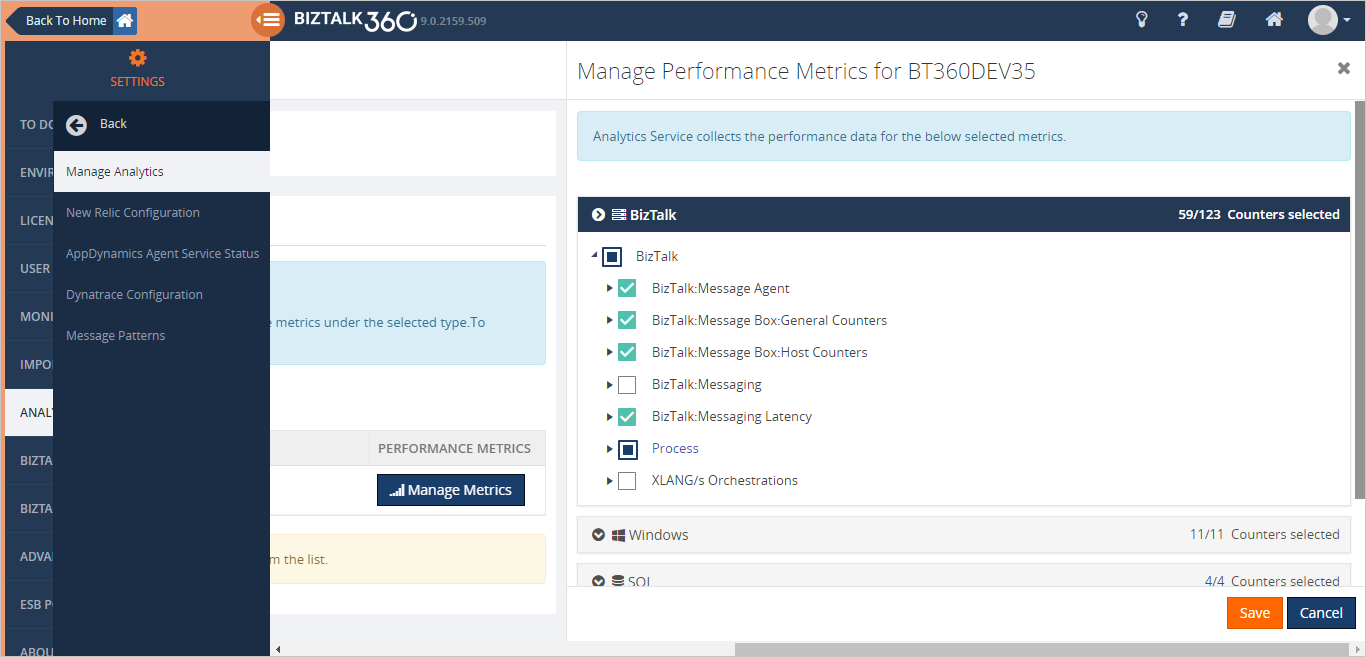Click the Windows logo icon in section header
Image resolution: width=1366 pixels, height=657 pixels.
(619, 535)
